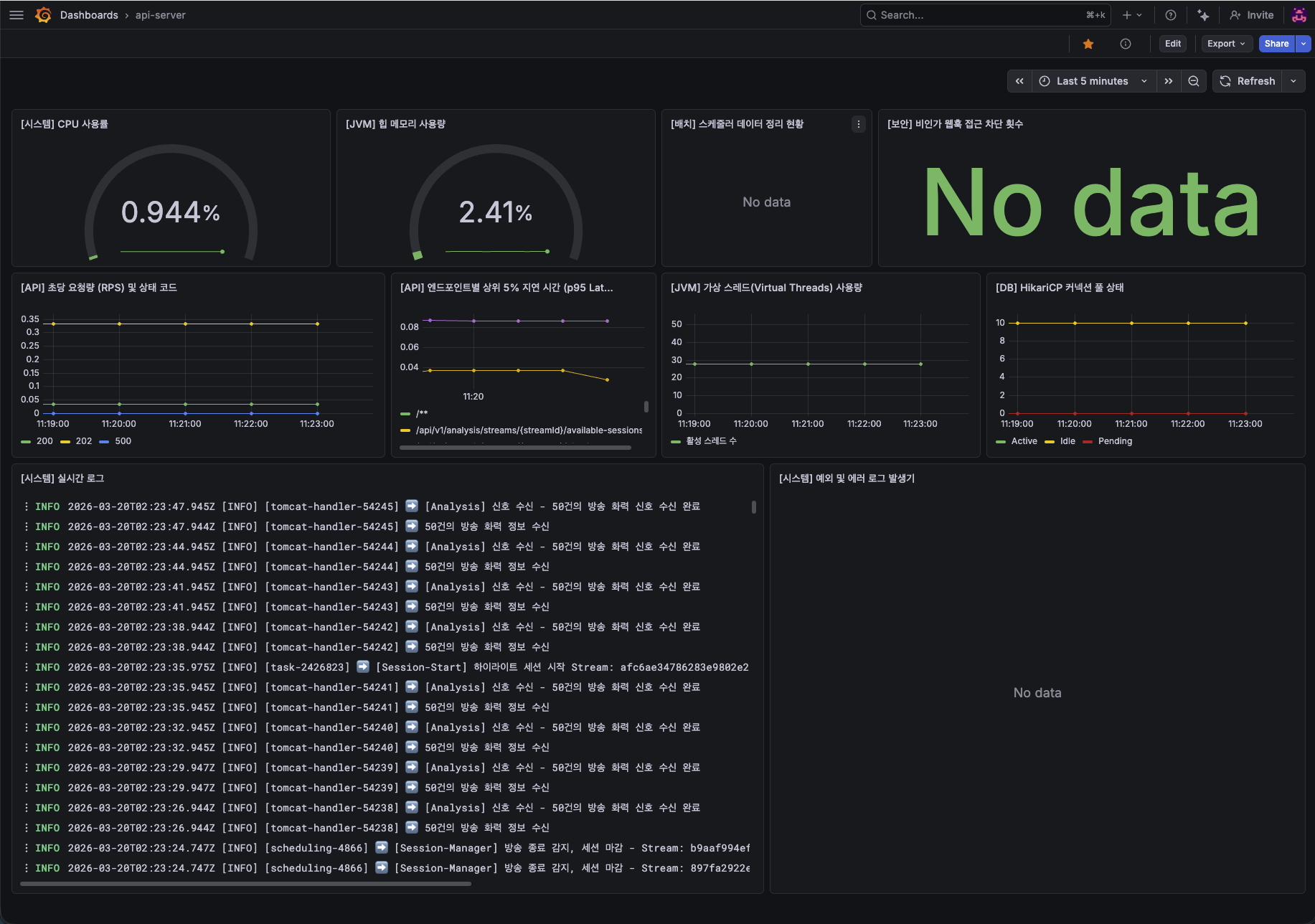The width and height of the screenshot is (1315, 924).
Task: Click the 예외 및 에러 로그 발생기 title
Action: point(847,478)
